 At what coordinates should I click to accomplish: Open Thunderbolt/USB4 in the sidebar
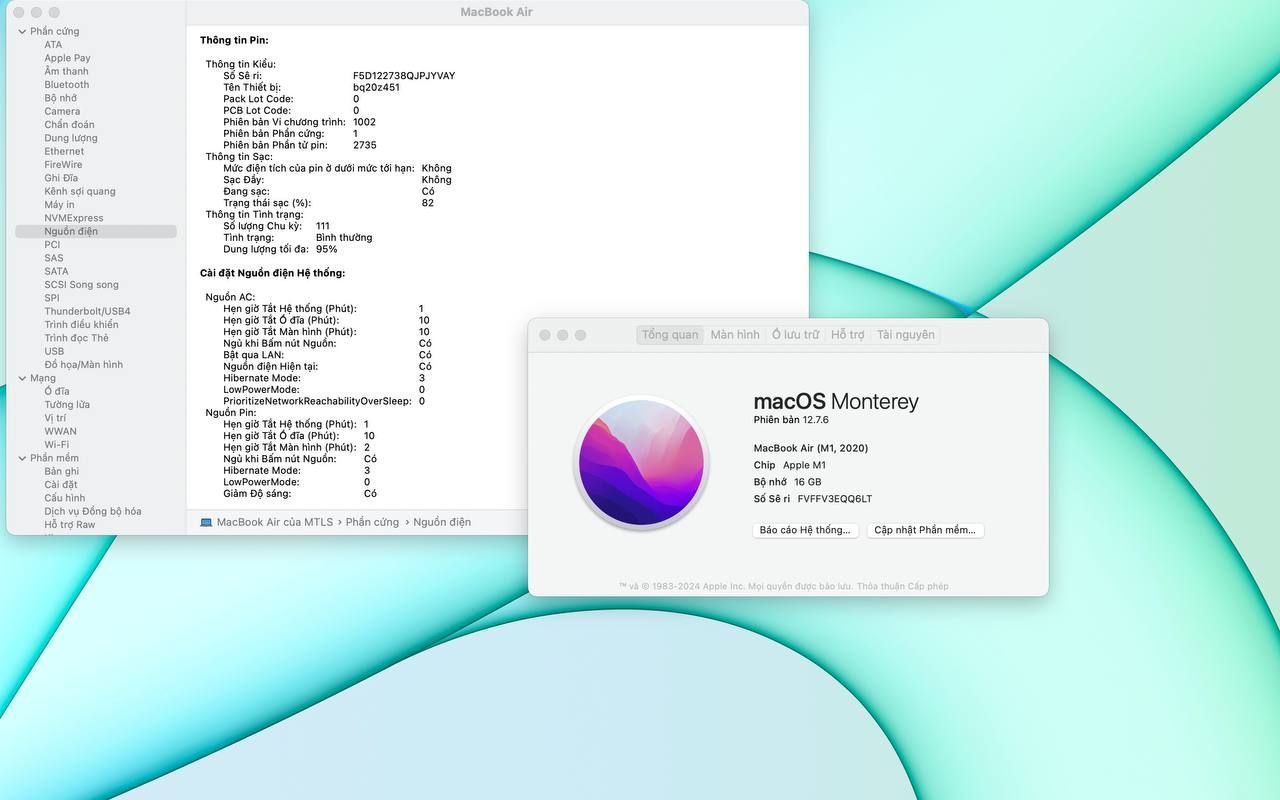[87, 311]
